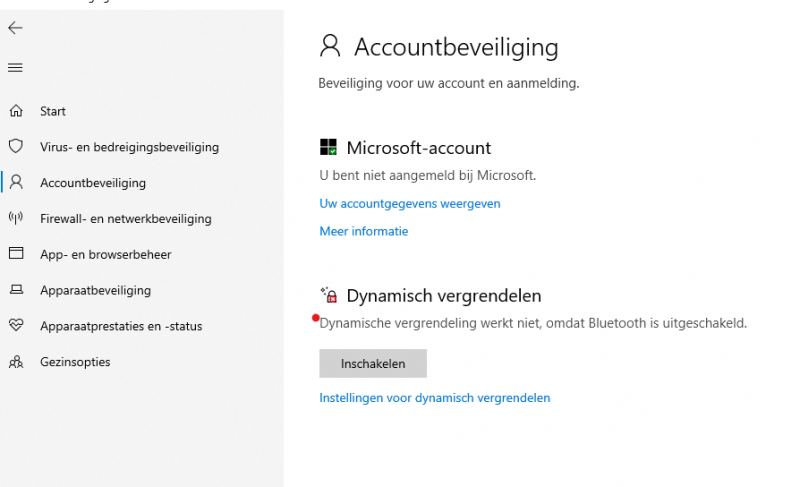Click the back arrow icon

coord(15,28)
